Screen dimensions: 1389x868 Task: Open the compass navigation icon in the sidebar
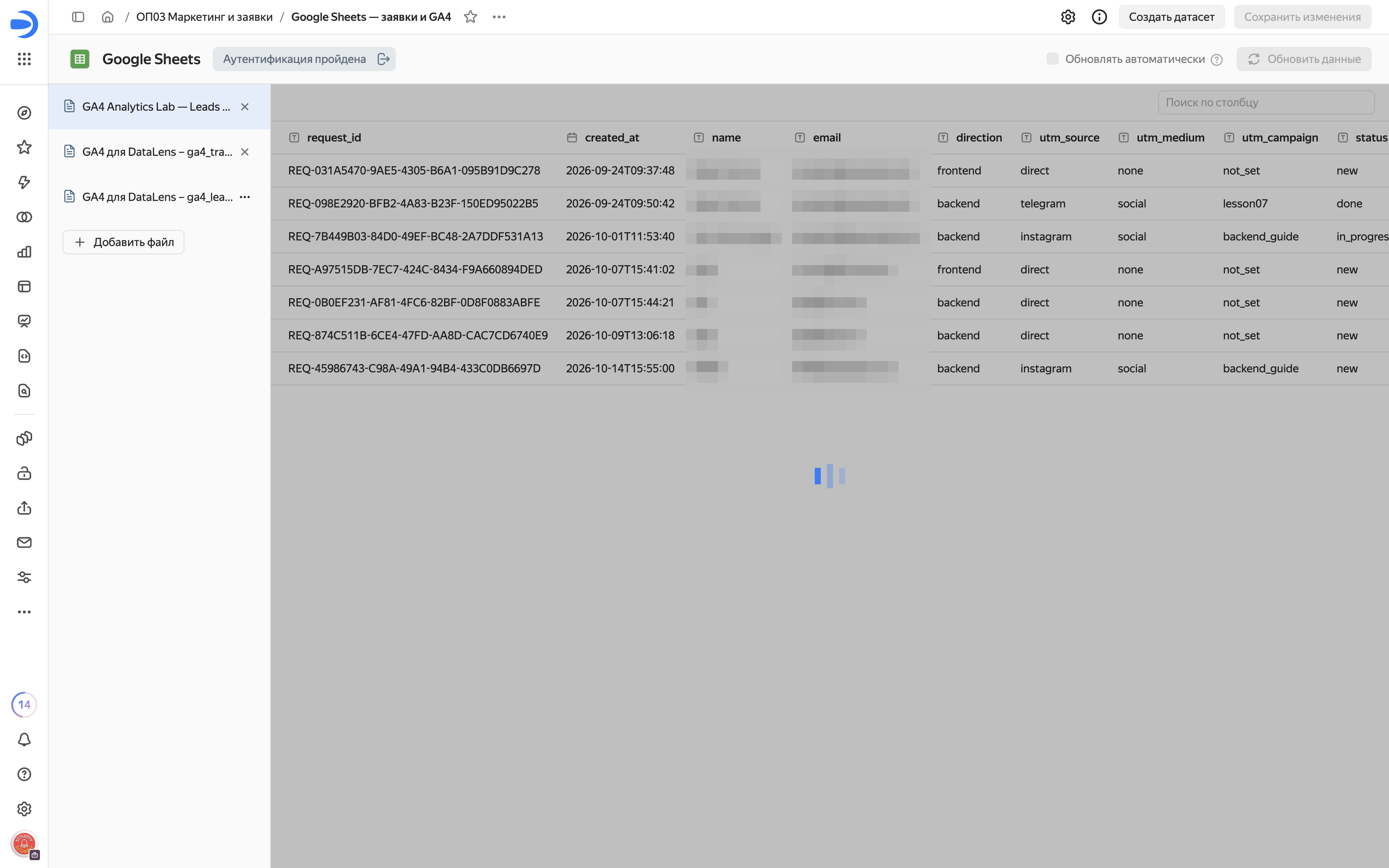point(24,113)
